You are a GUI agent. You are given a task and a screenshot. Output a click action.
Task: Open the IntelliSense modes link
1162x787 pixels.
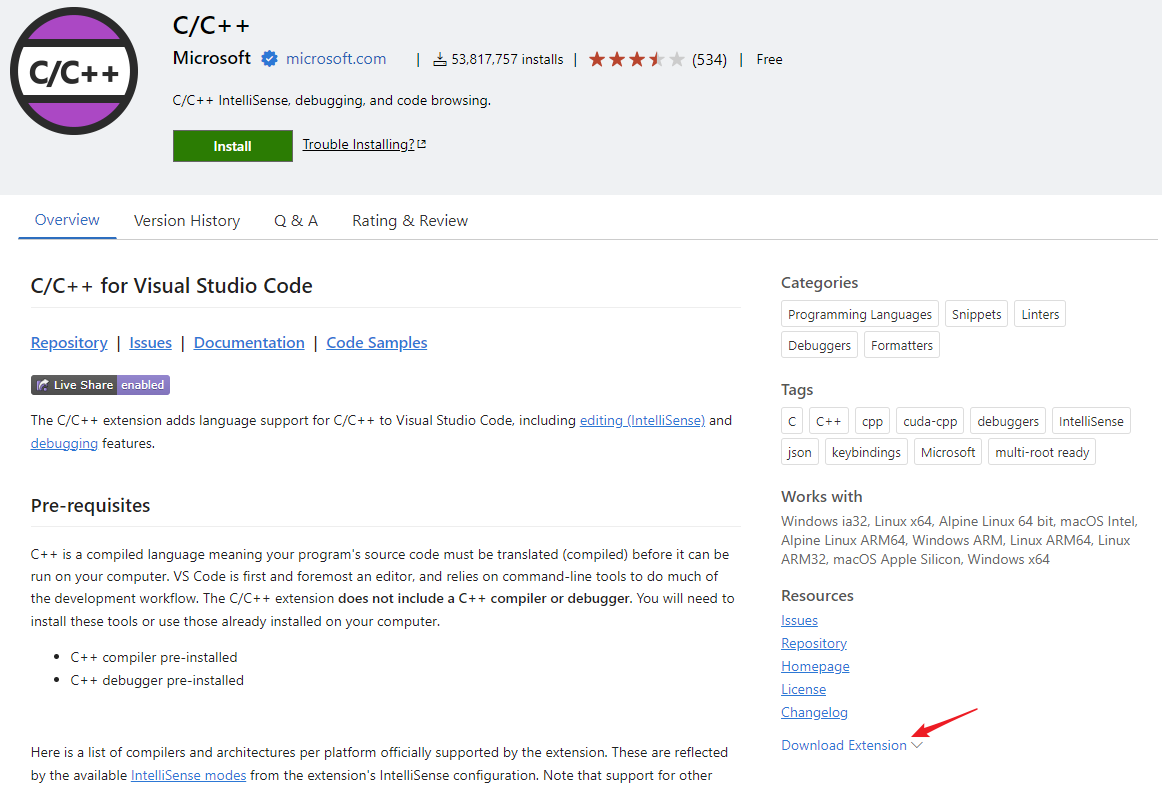(188, 775)
